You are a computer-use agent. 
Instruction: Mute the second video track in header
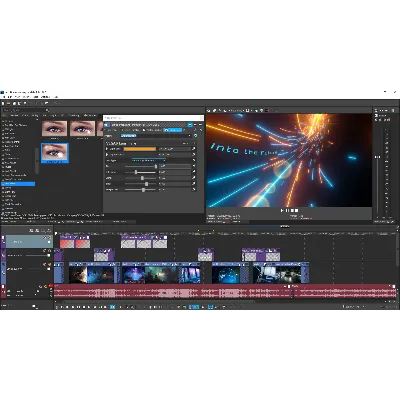(44, 251)
